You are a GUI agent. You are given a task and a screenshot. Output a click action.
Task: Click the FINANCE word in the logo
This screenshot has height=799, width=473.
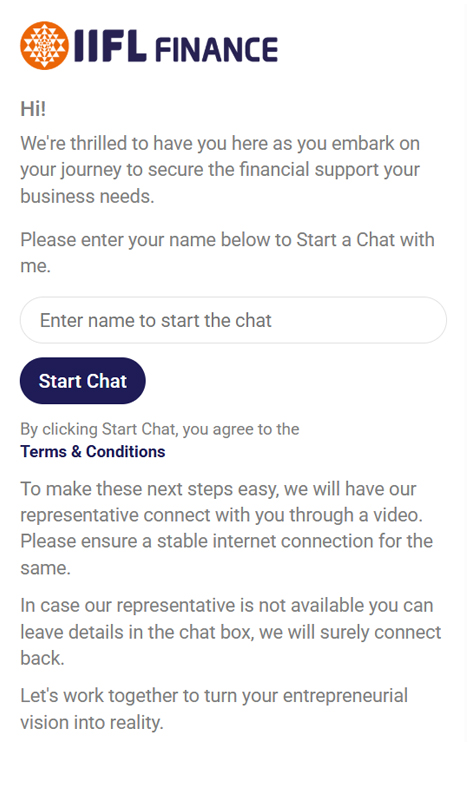click(x=216, y=49)
